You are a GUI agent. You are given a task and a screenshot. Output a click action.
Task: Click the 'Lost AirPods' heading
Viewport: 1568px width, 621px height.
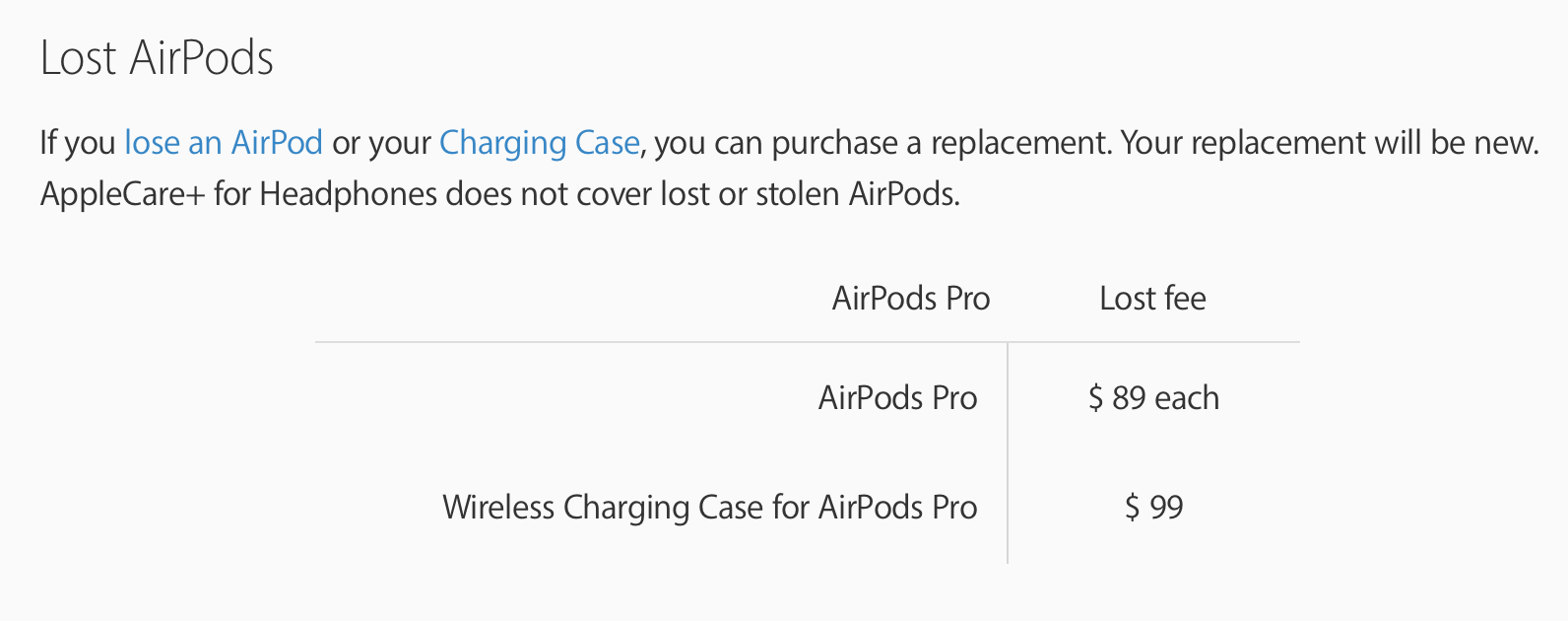pos(157,58)
